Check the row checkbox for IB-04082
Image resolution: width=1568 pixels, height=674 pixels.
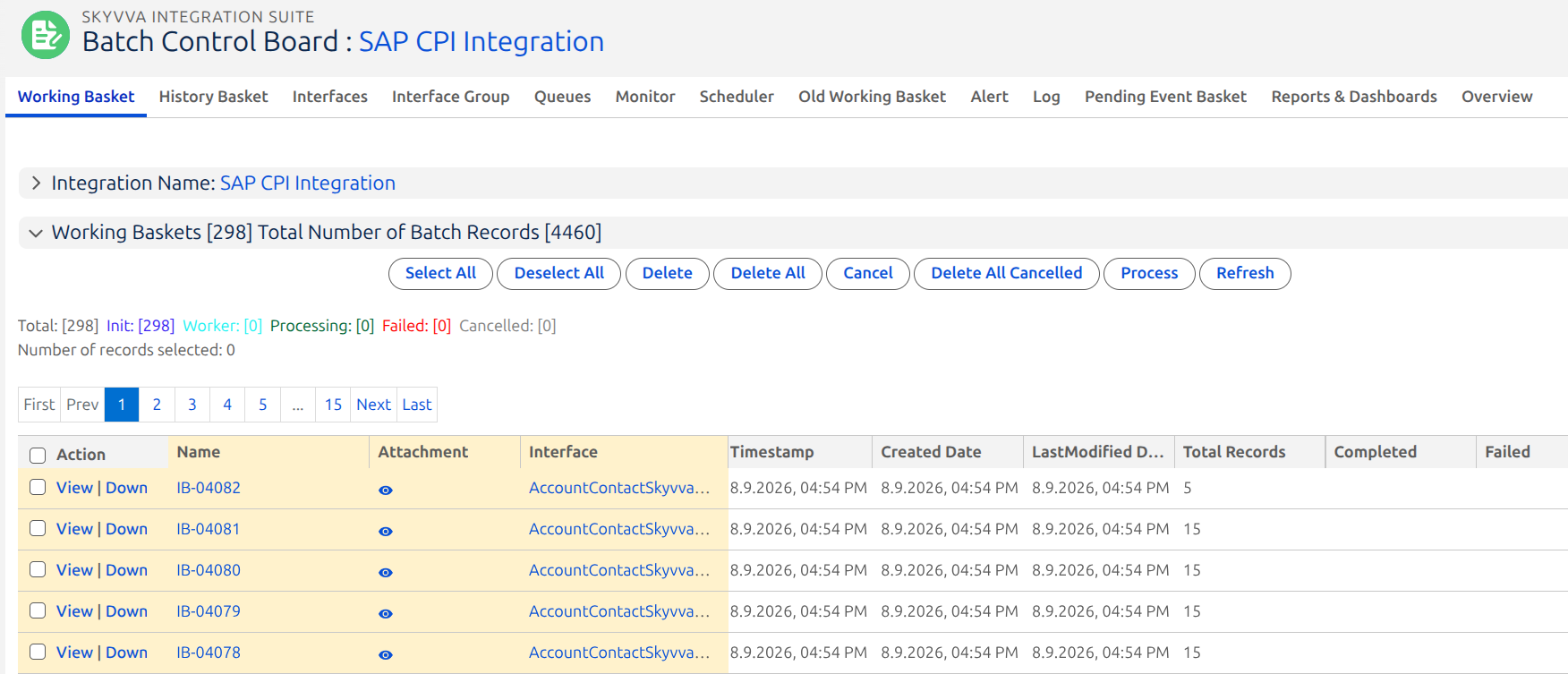[38, 487]
